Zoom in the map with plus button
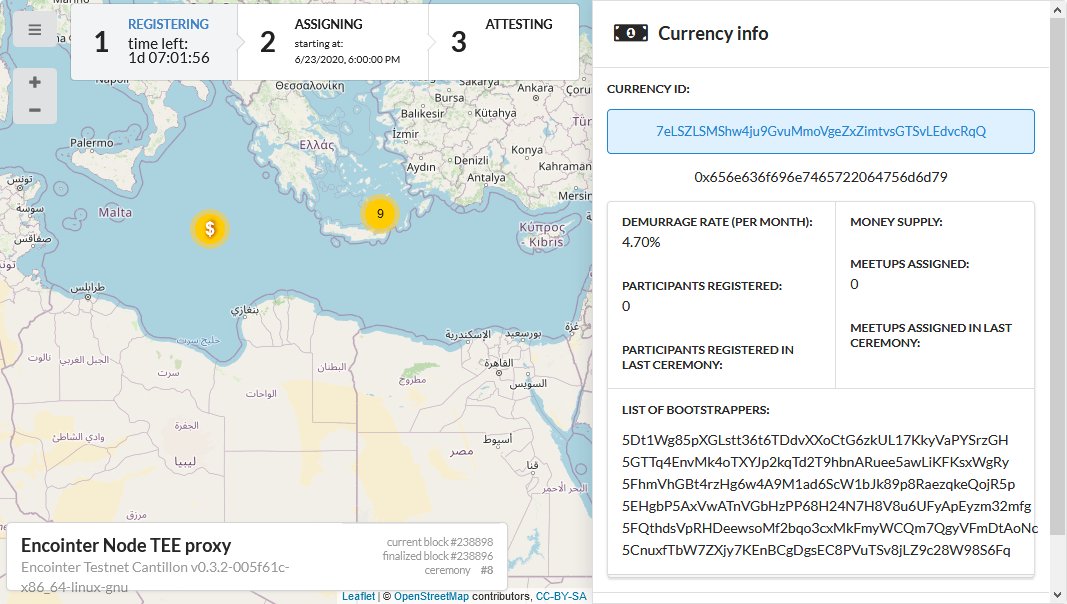Viewport: 1067px width, 604px height. [35, 82]
